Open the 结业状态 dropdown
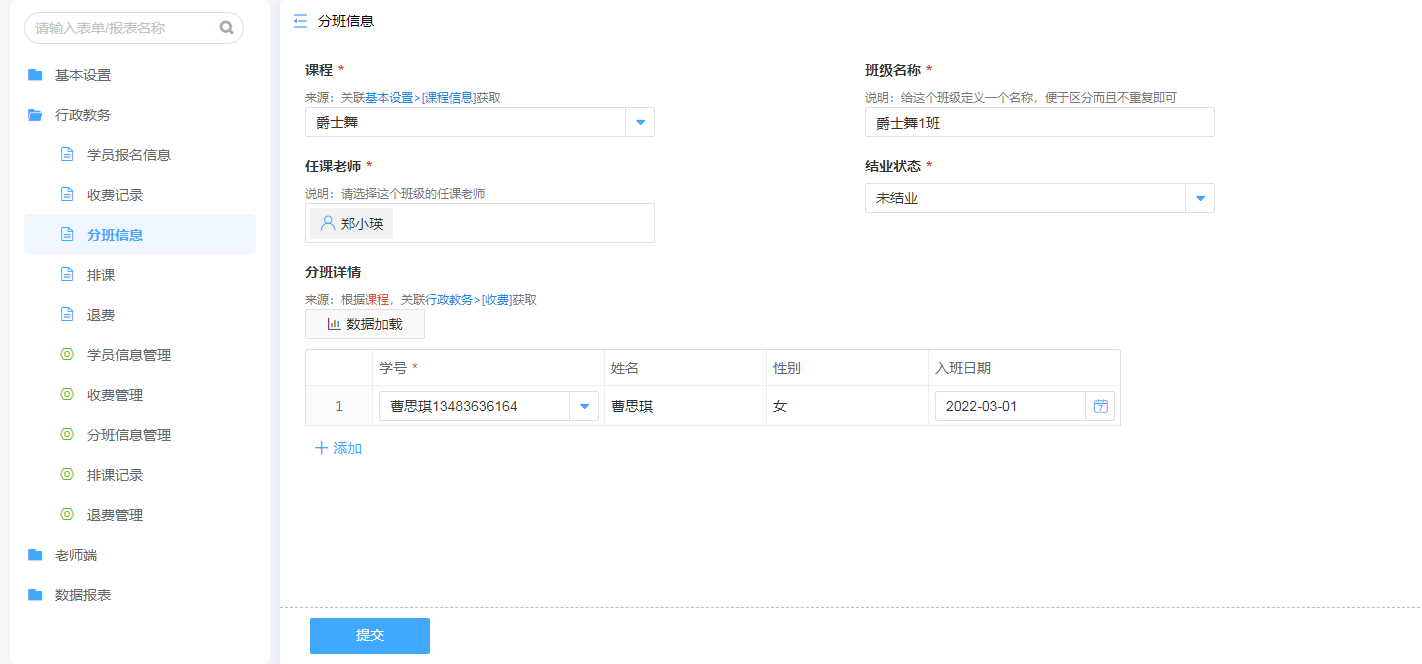1422x664 pixels. coord(1199,198)
